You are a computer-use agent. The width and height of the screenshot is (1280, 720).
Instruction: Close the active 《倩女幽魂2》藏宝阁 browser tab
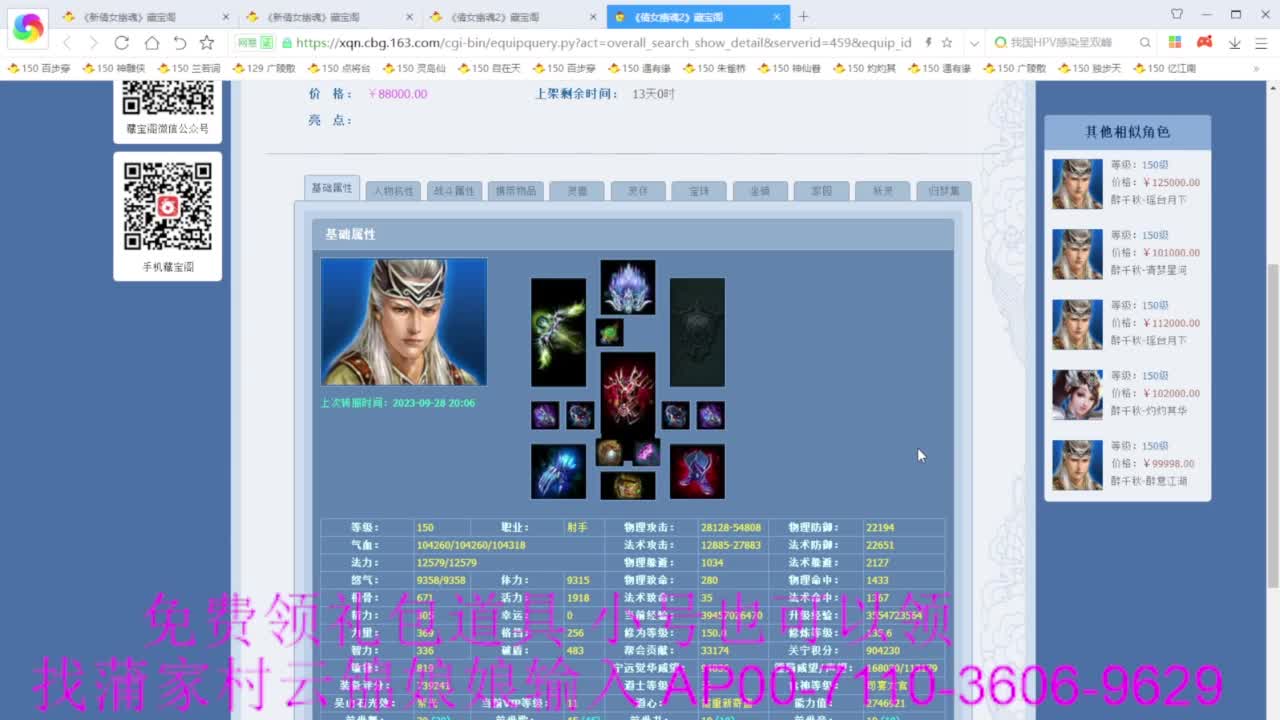777,17
